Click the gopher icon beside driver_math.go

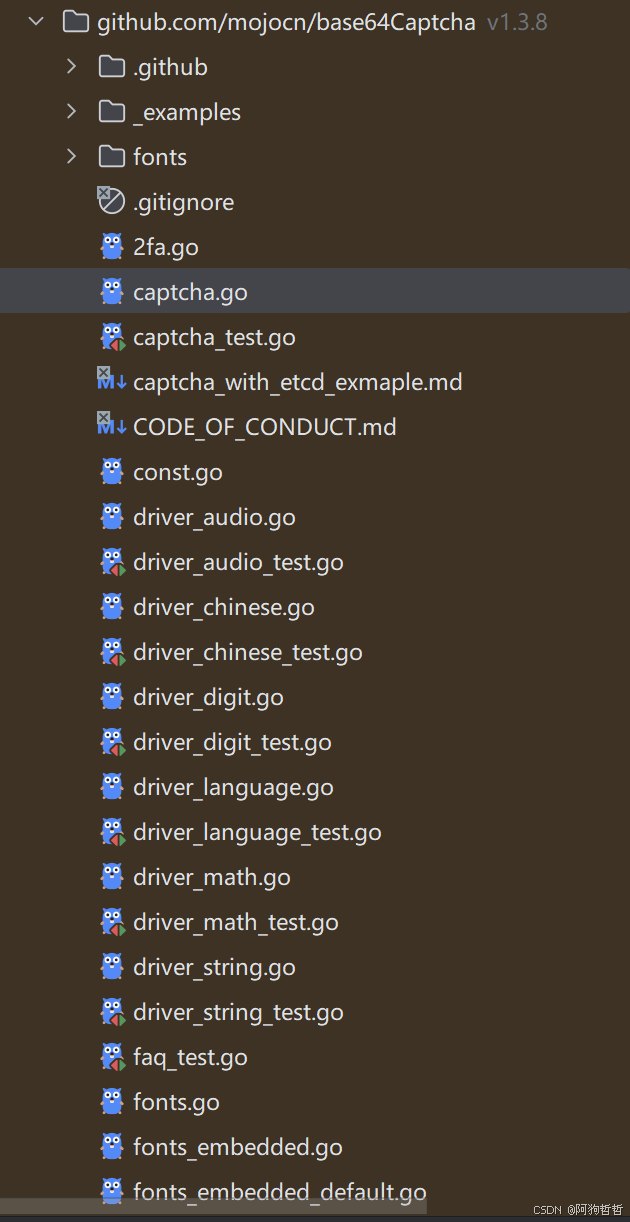tap(112, 876)
